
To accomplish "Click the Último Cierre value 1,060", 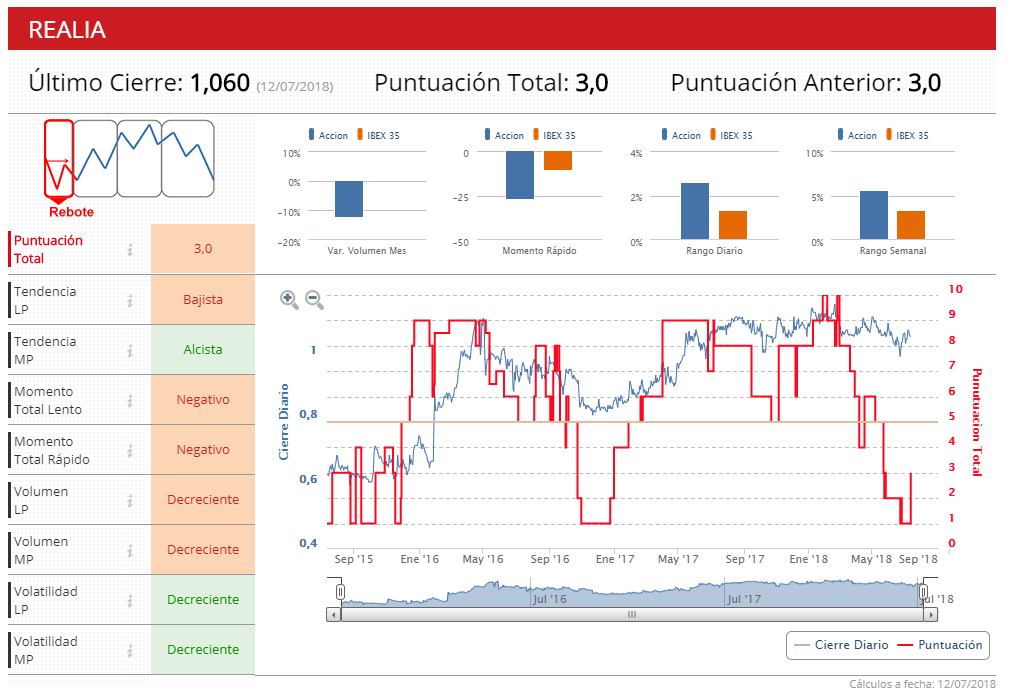I will tap(220, 83).
